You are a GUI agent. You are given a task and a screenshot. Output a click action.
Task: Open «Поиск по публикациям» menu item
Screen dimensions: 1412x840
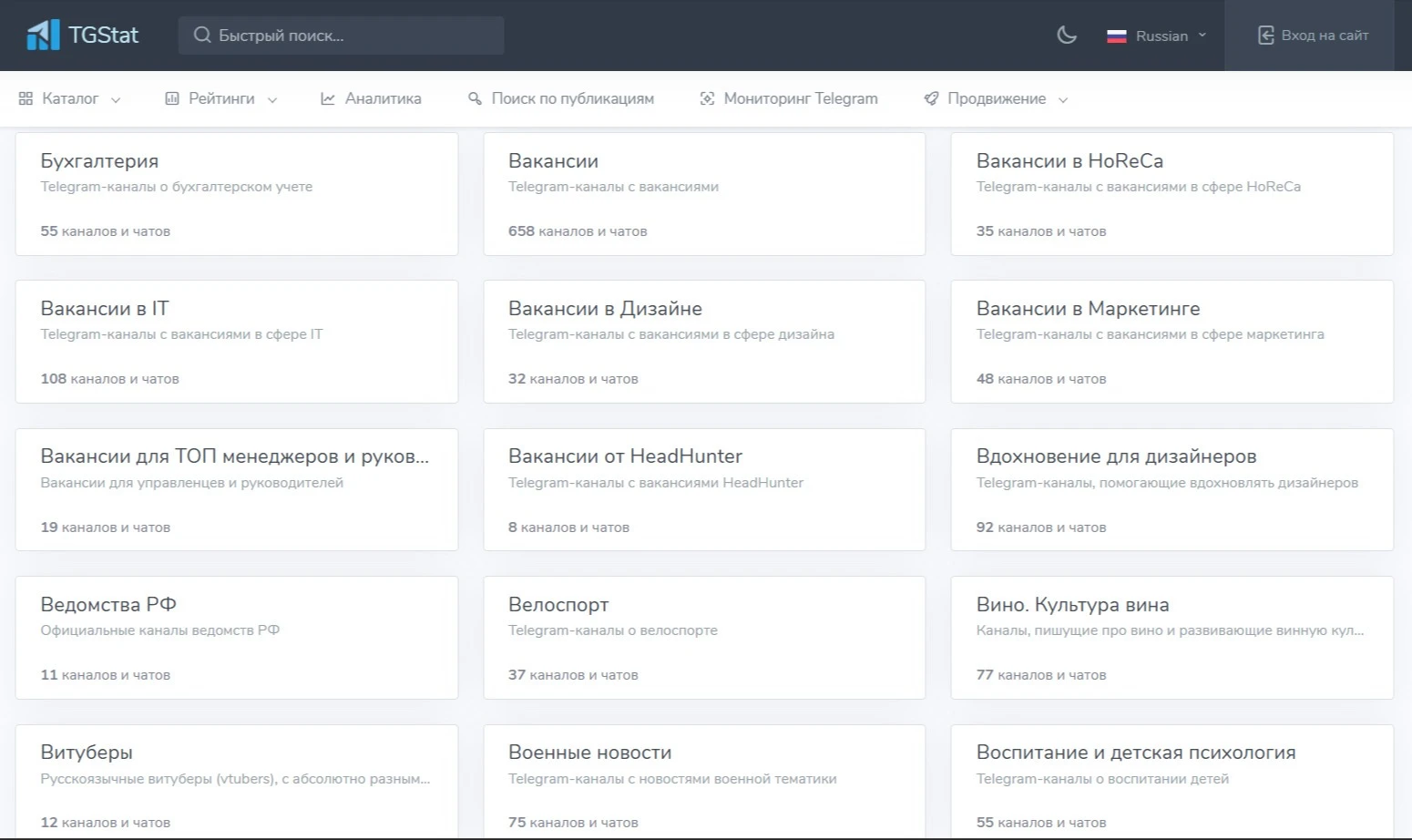point(561,98)
